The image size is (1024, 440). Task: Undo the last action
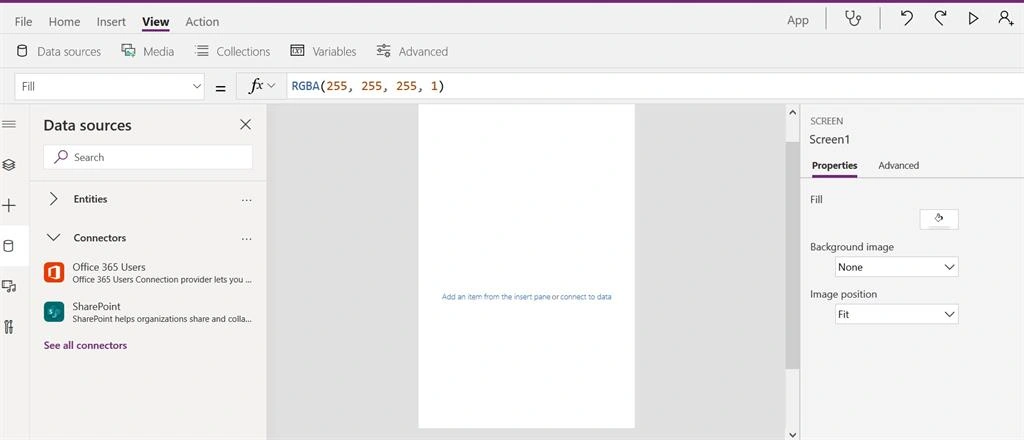pyautogui.click(x=906, y=18)
